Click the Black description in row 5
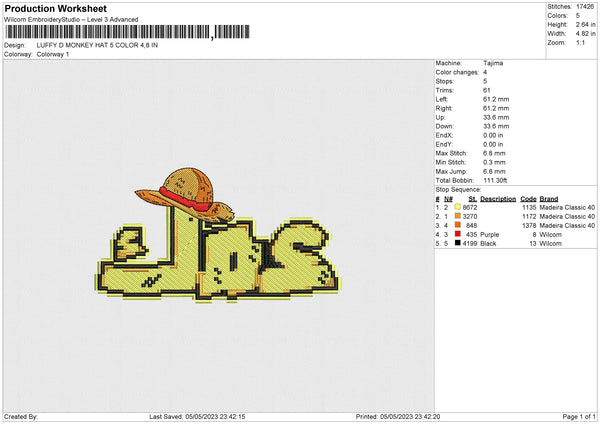The image size is (600, 424). pos(488,243)
